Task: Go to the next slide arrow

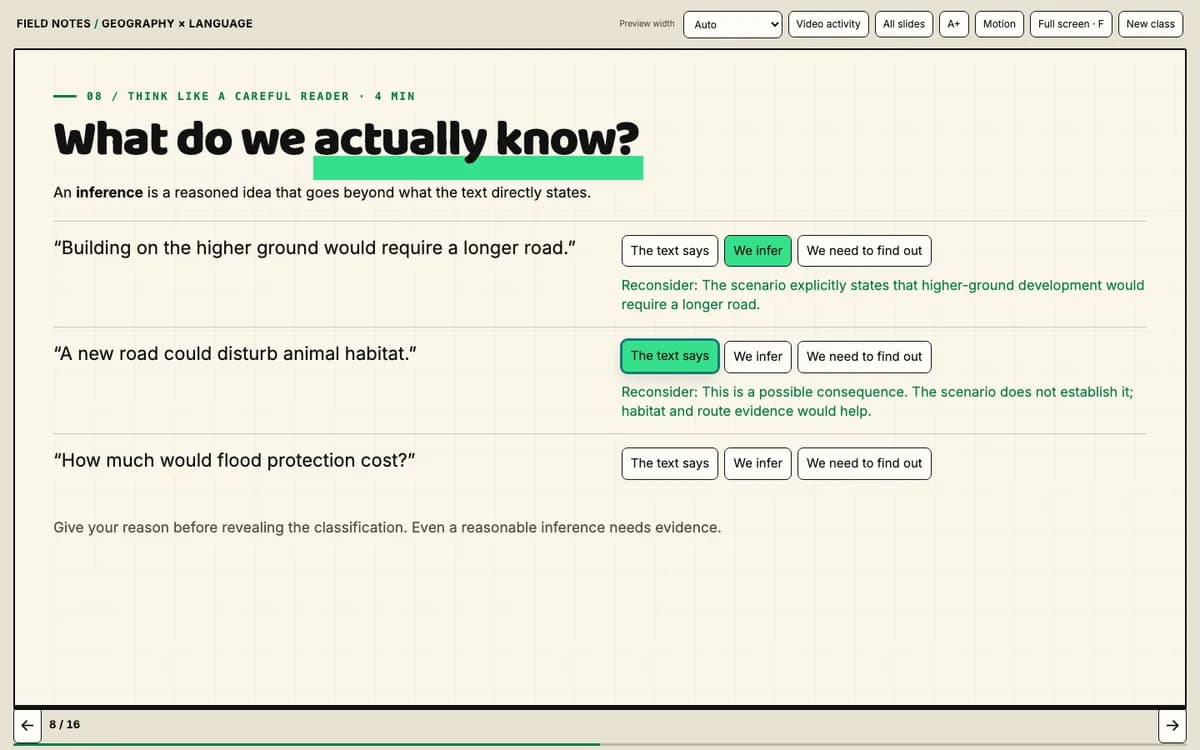Action: tap(1172, 725)
